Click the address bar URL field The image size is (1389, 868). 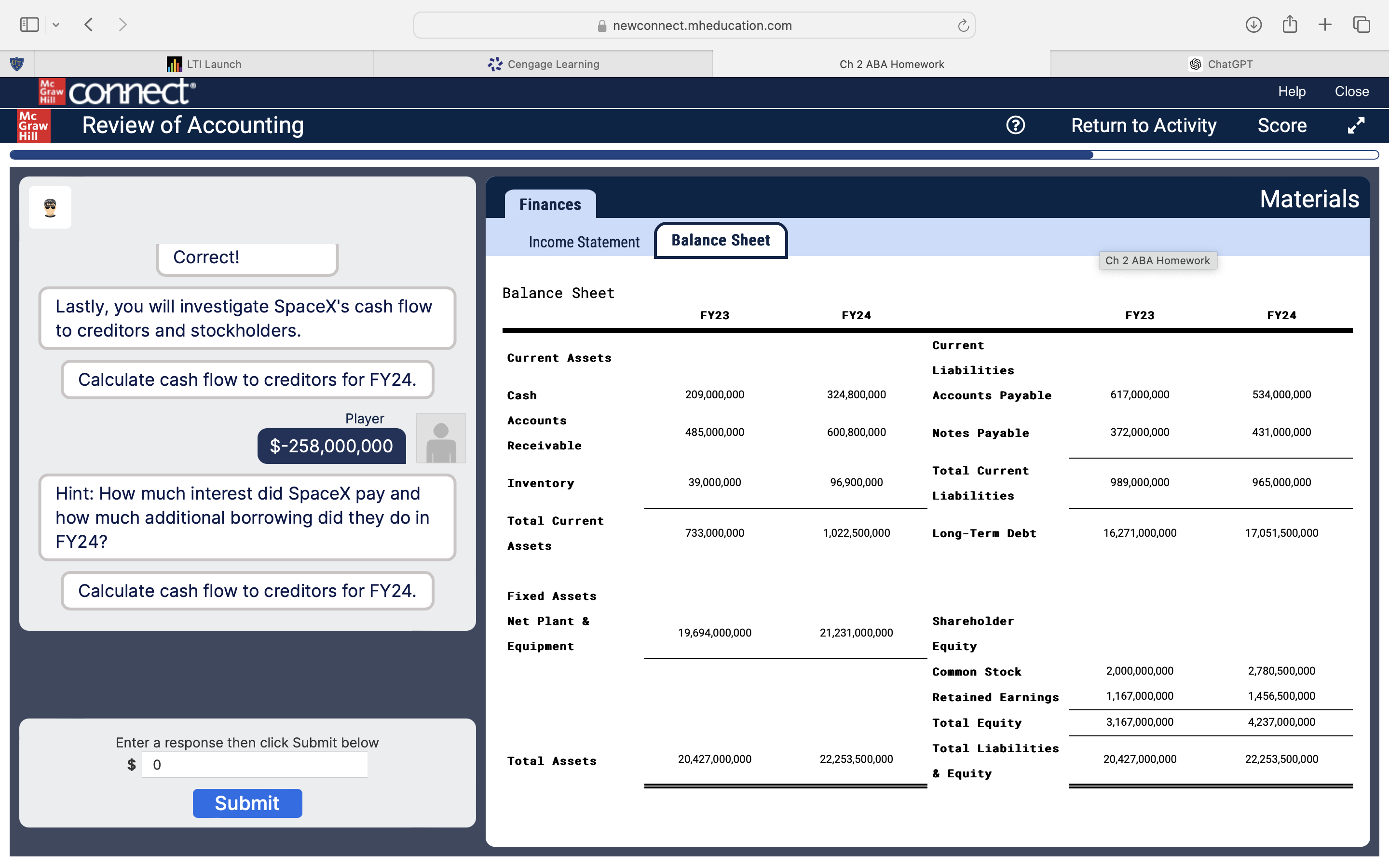[694, 25]
